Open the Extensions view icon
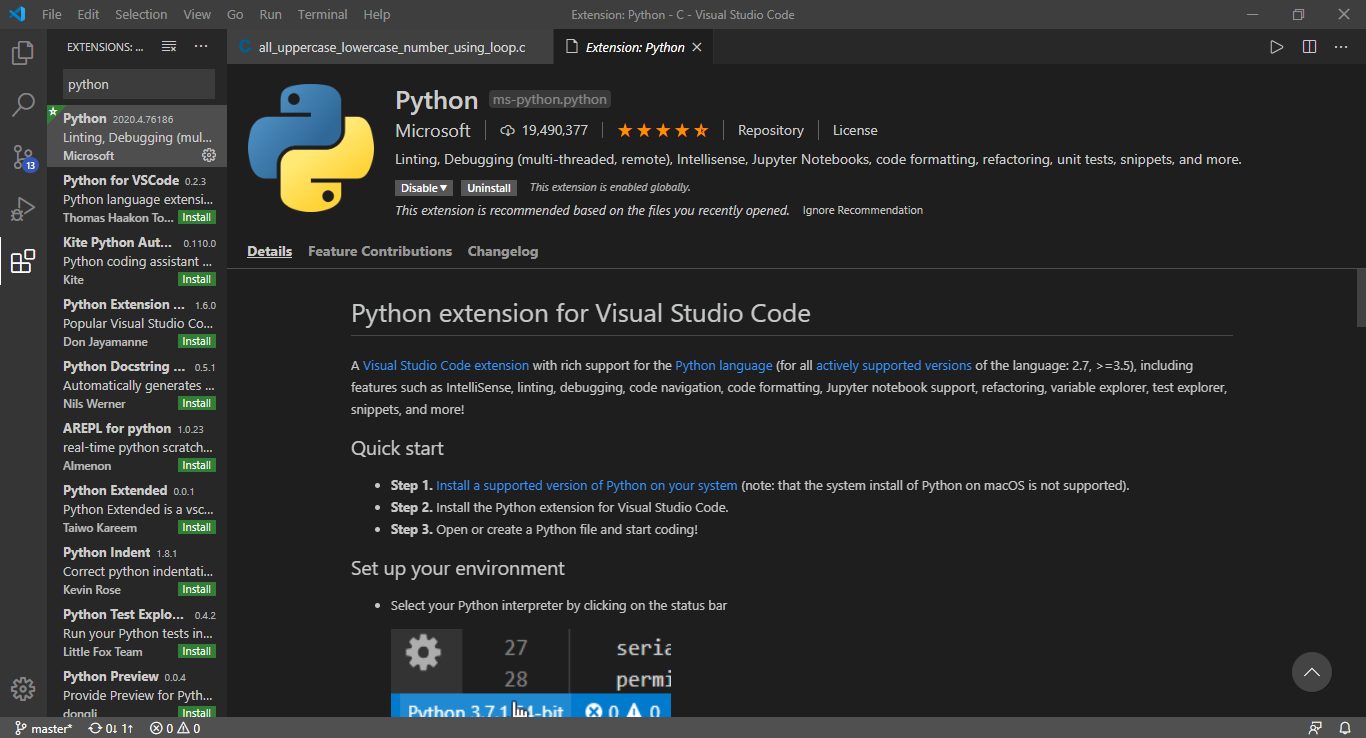This screenshot has width=1366, height=738. point(22,260)
